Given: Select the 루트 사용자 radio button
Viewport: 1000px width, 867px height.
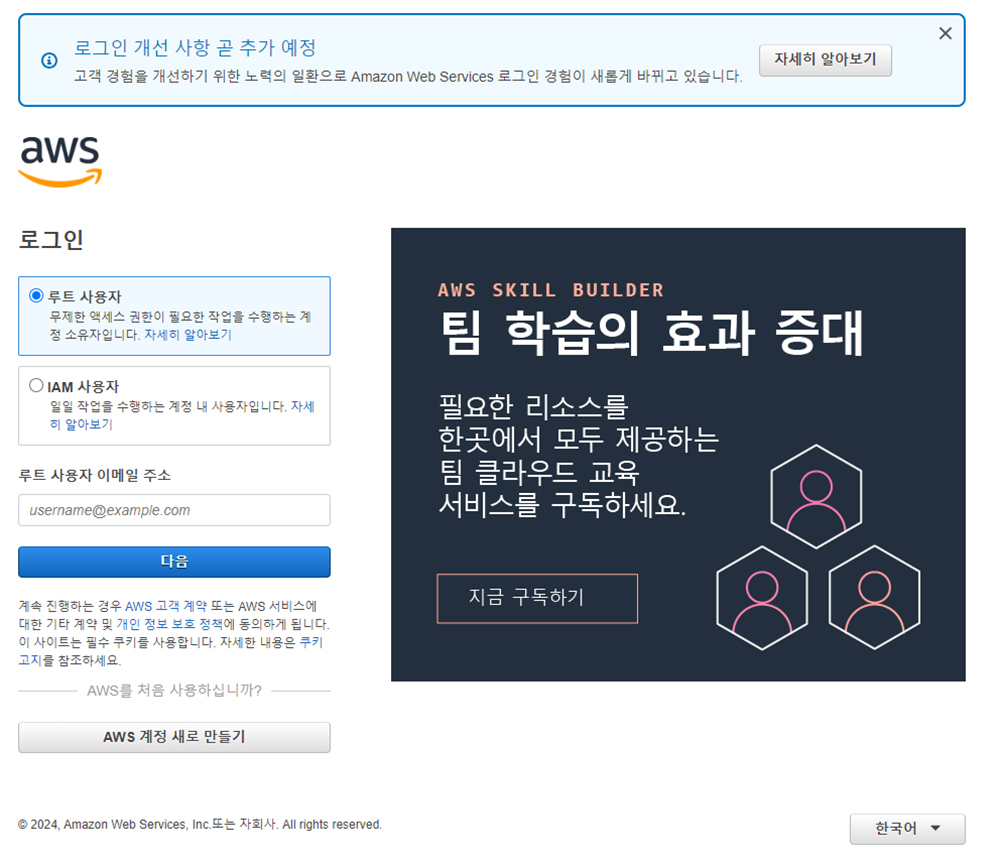Looking at the screenshot, I should [36, 295].
